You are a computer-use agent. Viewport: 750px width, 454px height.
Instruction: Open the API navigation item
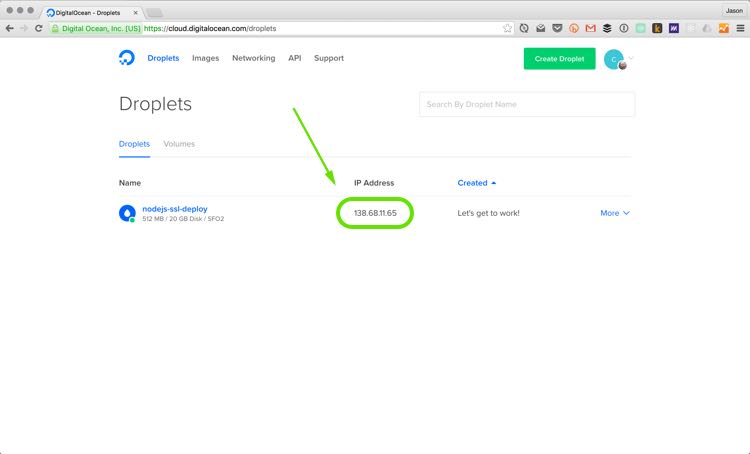point(295,58)
